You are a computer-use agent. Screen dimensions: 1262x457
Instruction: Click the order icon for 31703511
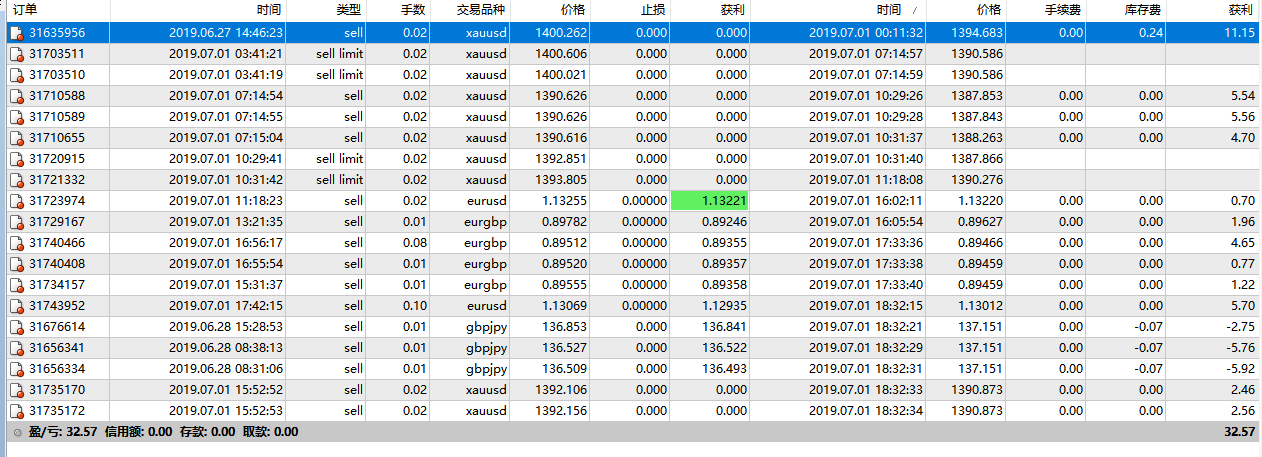(x=16, y=54)
